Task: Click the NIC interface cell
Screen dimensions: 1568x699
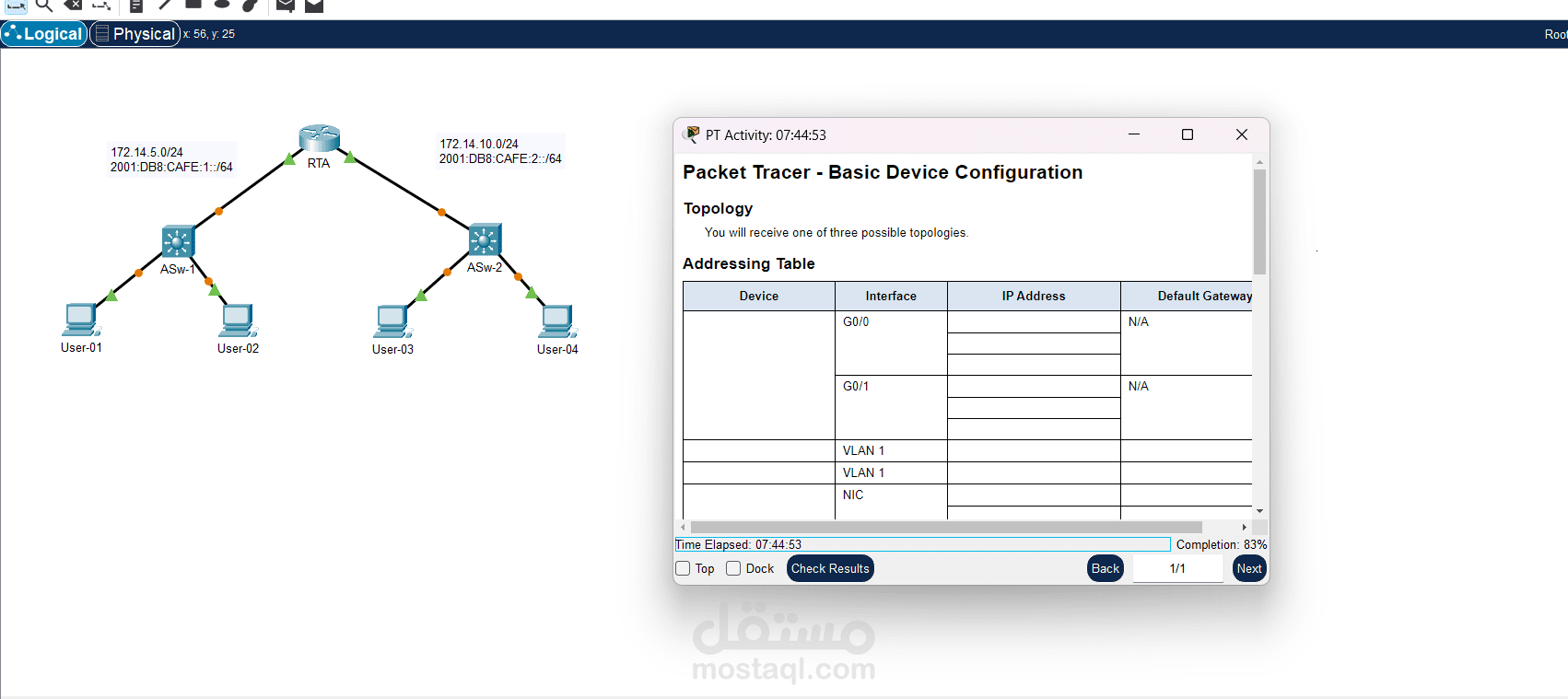Action: 891,501
